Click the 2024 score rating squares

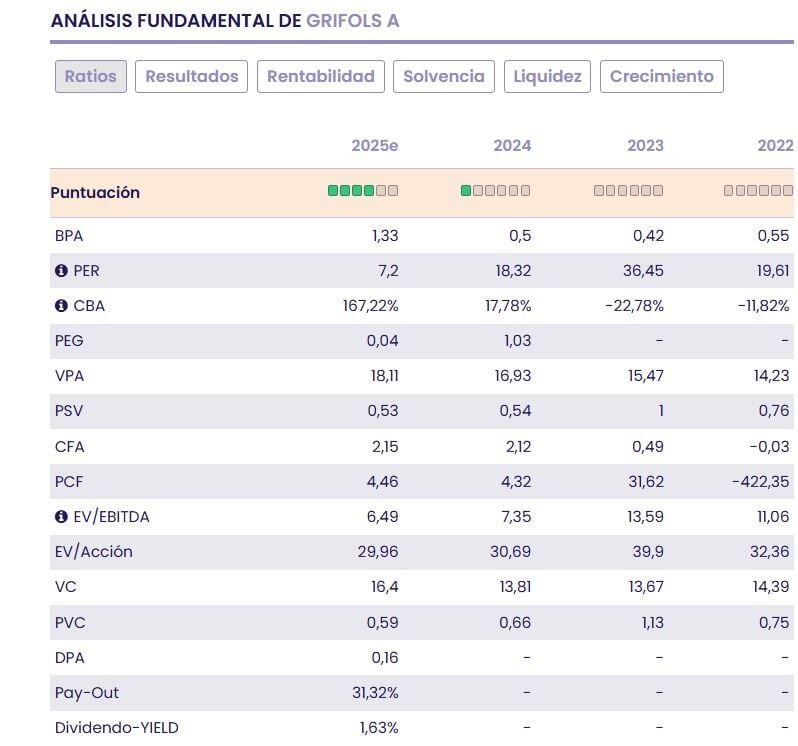tap(496, 191)
